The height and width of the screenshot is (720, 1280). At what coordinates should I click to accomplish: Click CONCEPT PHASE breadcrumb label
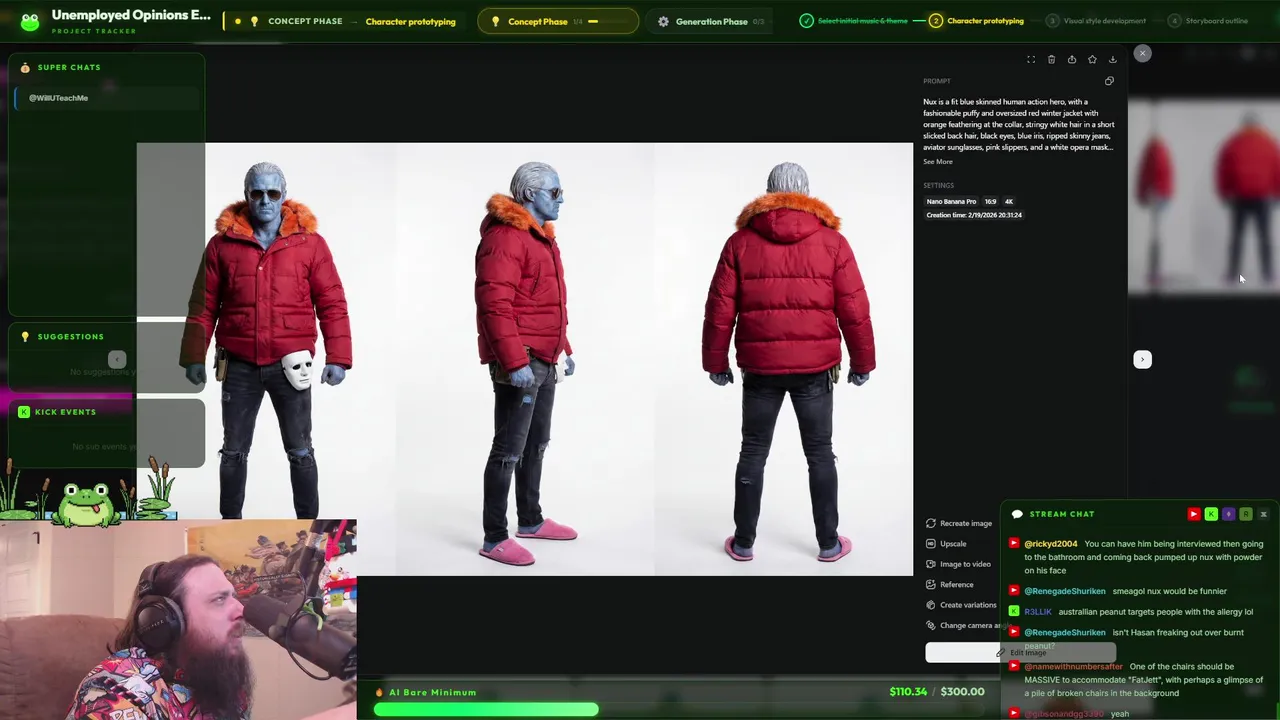pyautogui.click(x=305, y=21)
